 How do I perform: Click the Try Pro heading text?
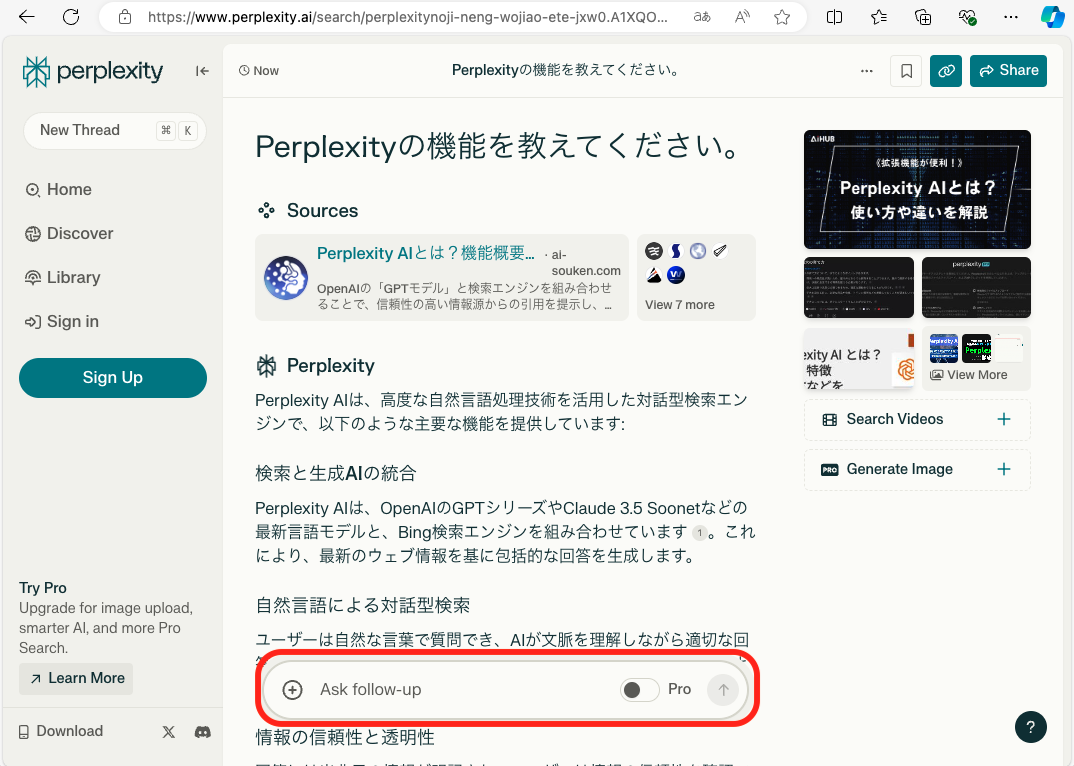tap(42, 588)
